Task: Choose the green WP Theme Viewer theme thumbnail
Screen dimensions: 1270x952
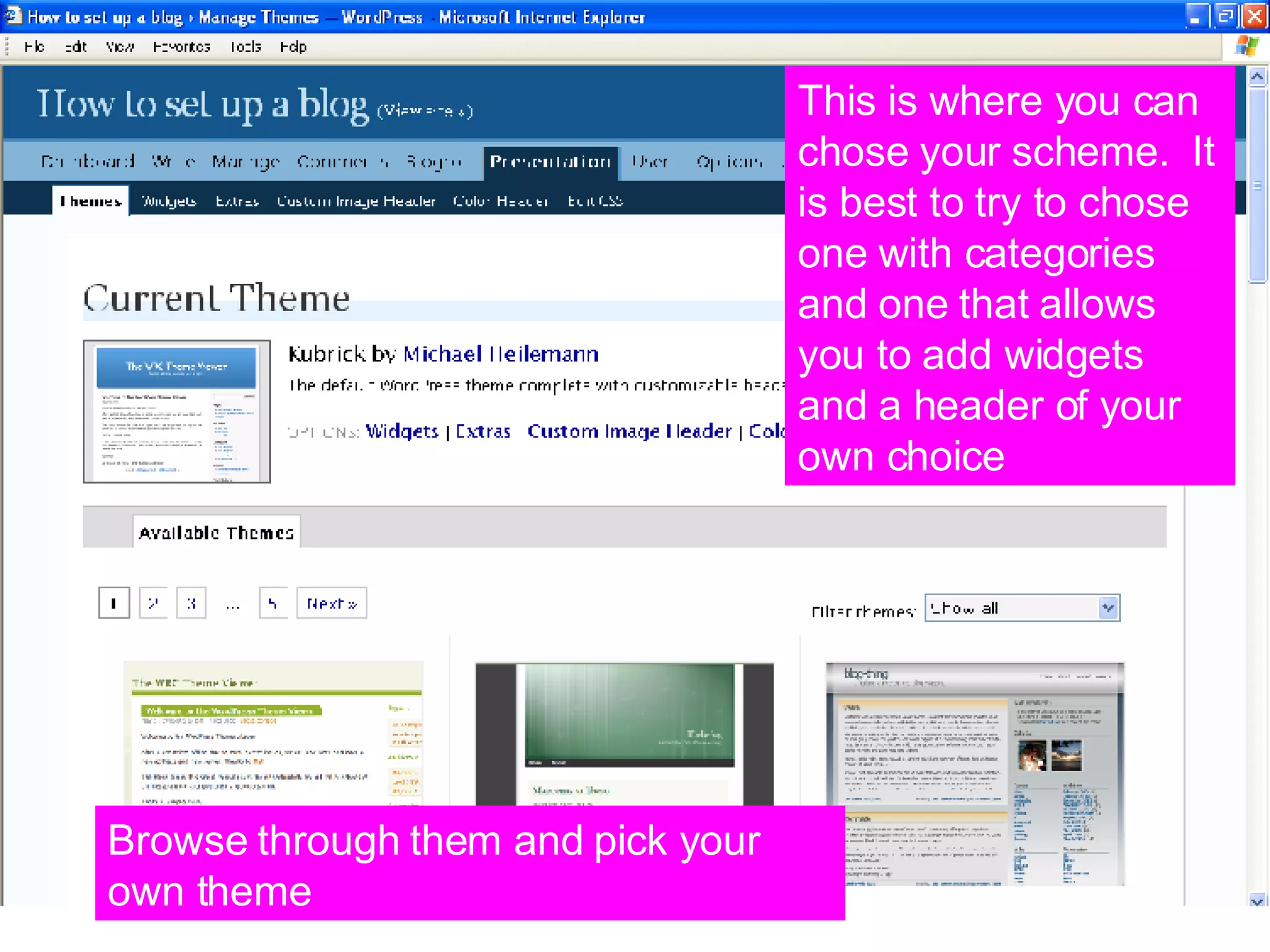Action: [x=273, y=733]
